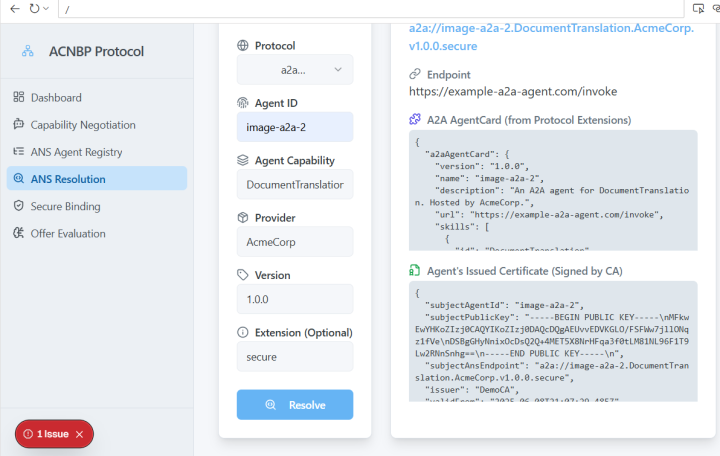Open the Protocol dropdown
This screenshot has height=456, width=720.
pos(295,69)
